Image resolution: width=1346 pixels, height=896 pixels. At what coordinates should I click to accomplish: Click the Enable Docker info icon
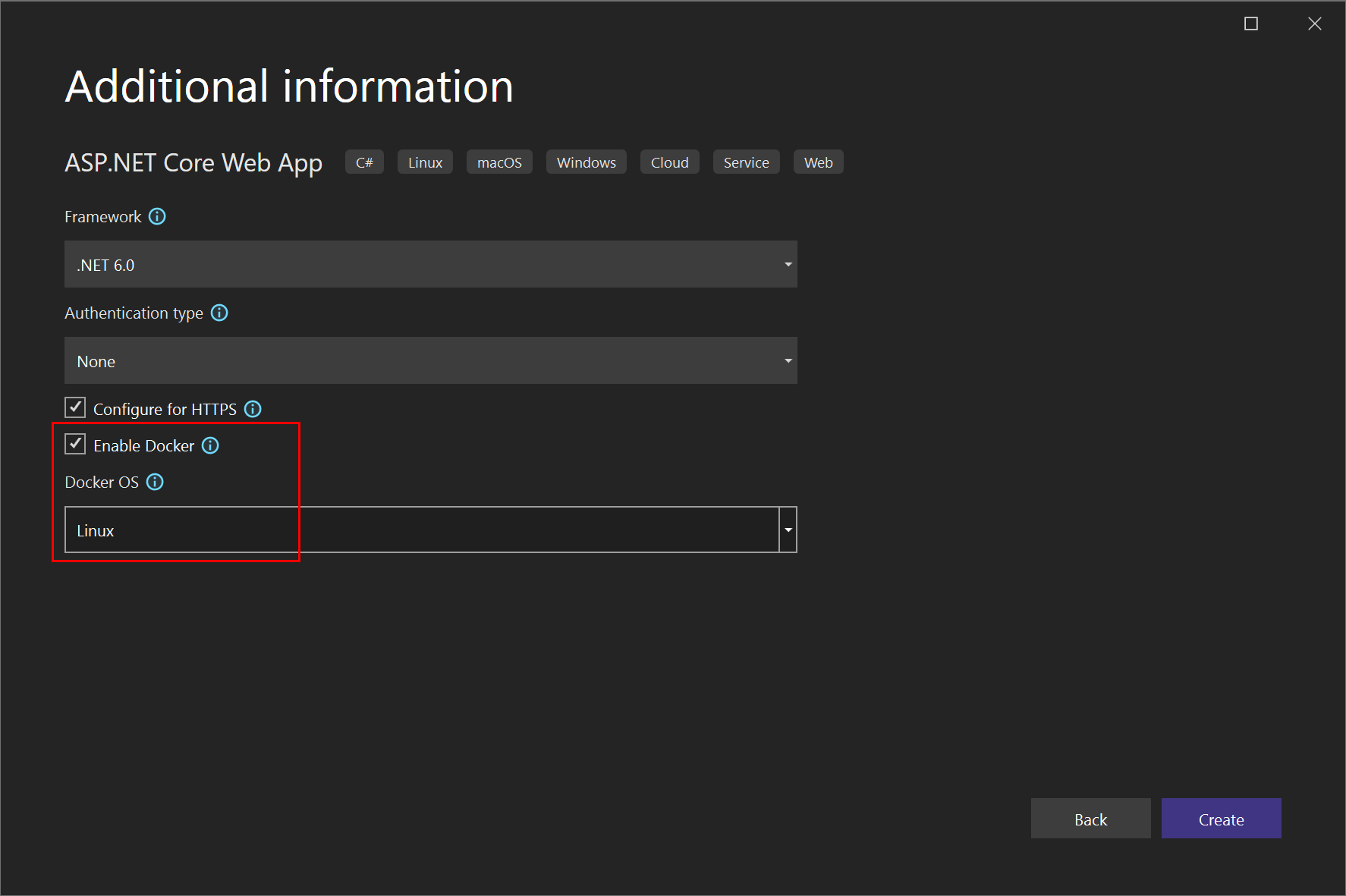click(x=210, y=445)
